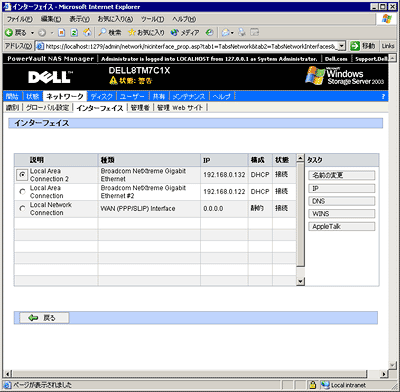
Task: Click the 戻る back button at bottom
Action: [44, 318]
